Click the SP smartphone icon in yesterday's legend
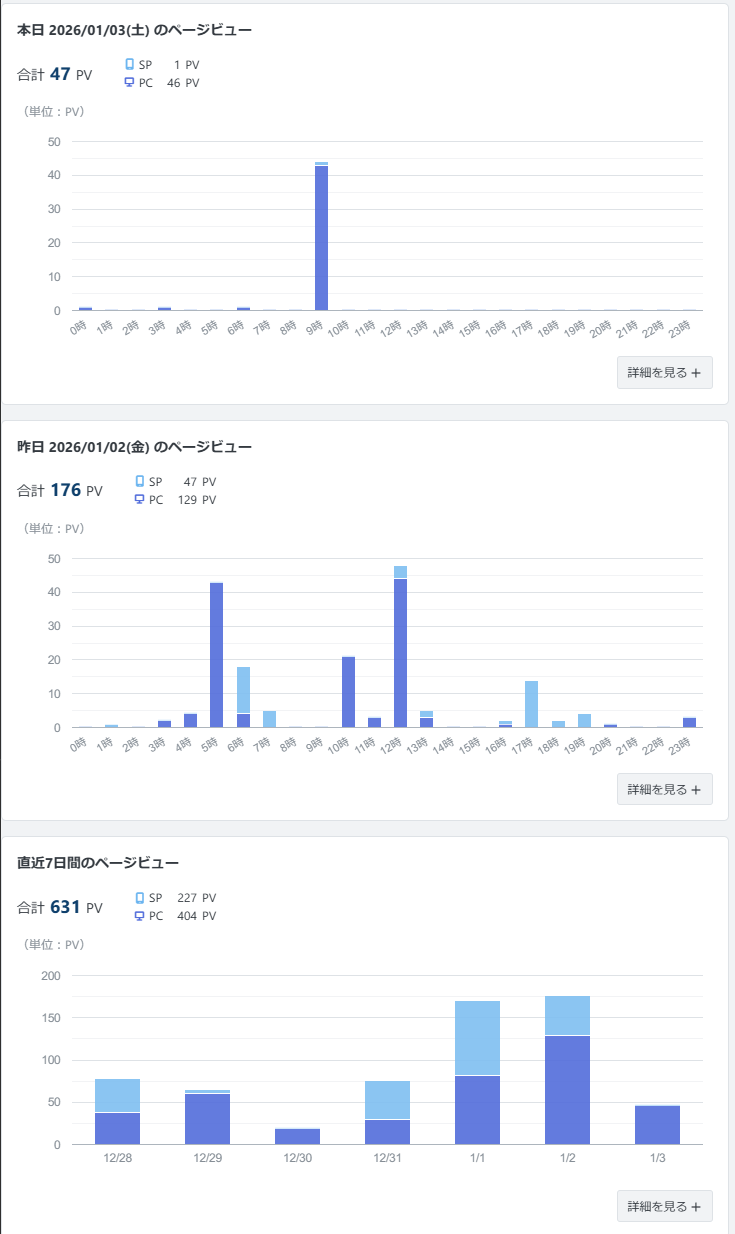735x1234 pixels. tap(140, 482)
